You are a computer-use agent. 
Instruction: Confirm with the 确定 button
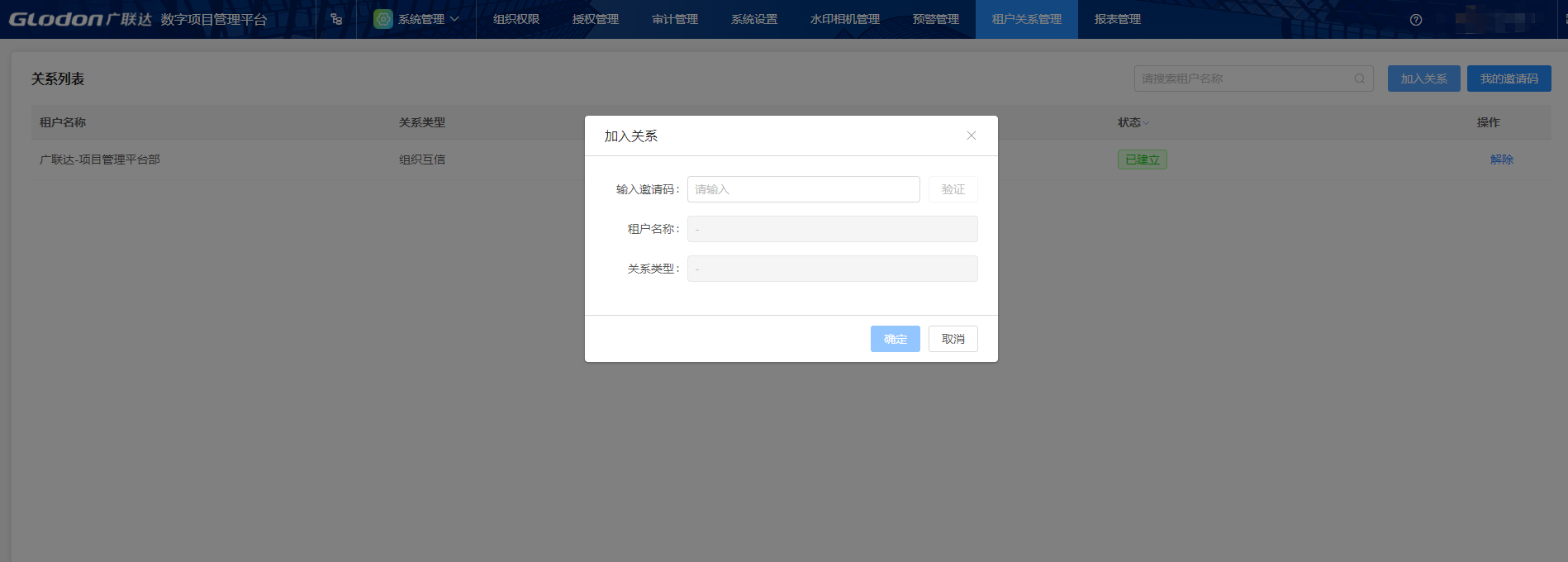[895, 339]
